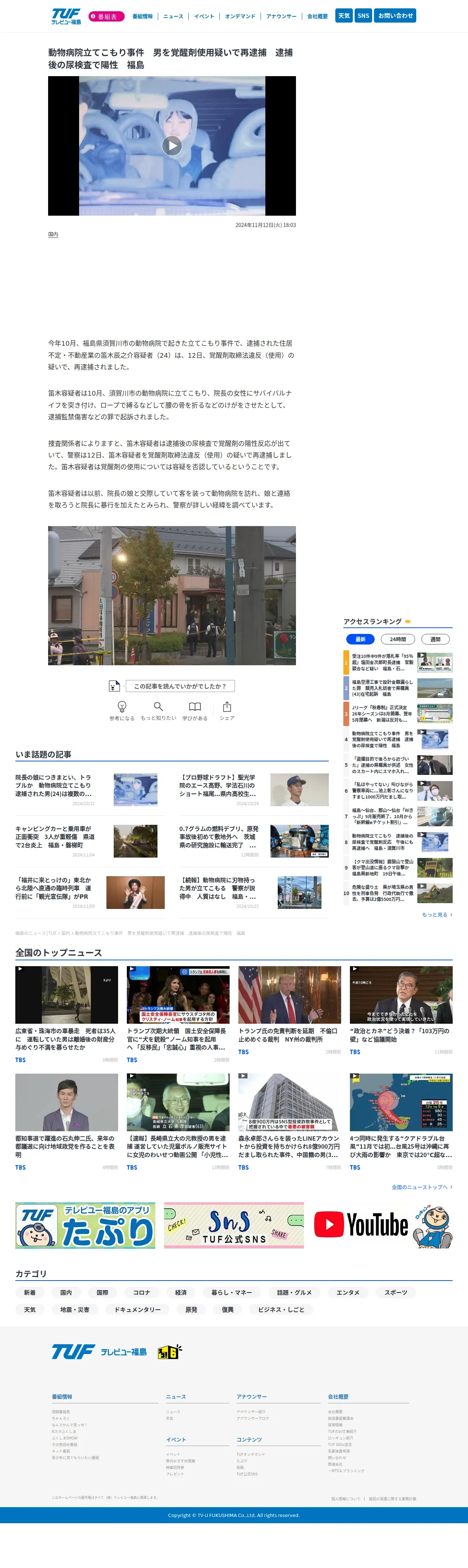
Task: Open 4つ同時に発生 台風 news thumbnail
Action: coord(401,1102)
